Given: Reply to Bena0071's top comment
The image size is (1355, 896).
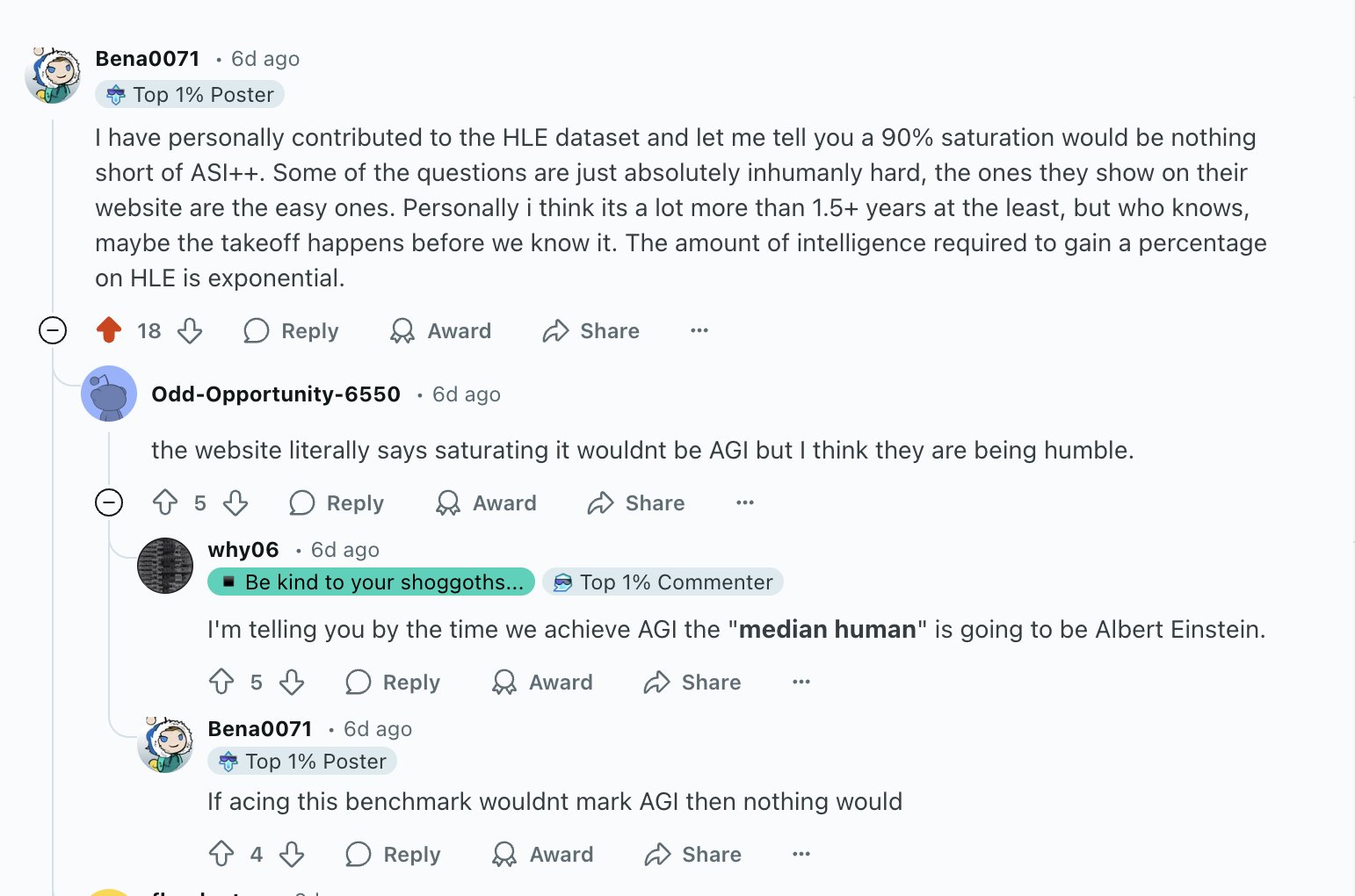Looking at the screenshot, I should coord(291,330).
